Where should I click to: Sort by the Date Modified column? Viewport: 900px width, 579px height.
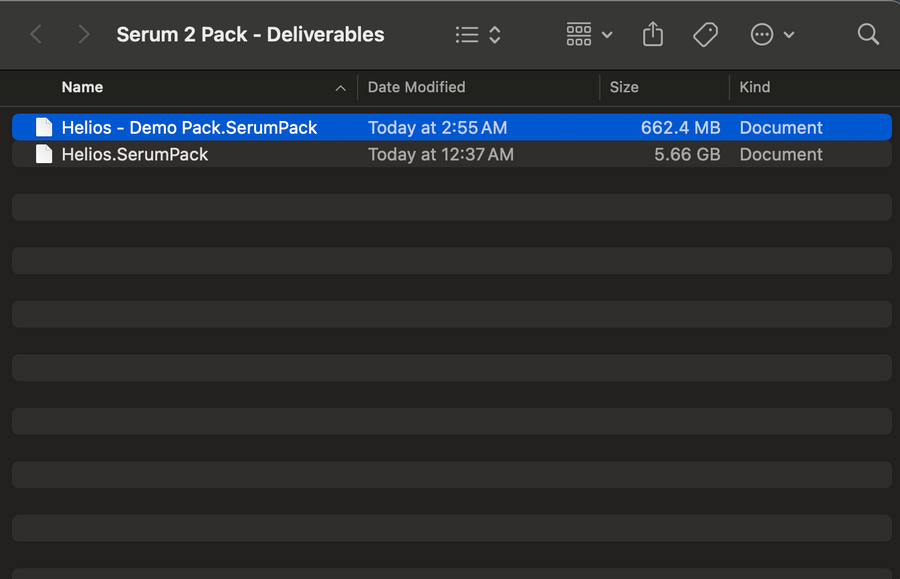(416, 87)
